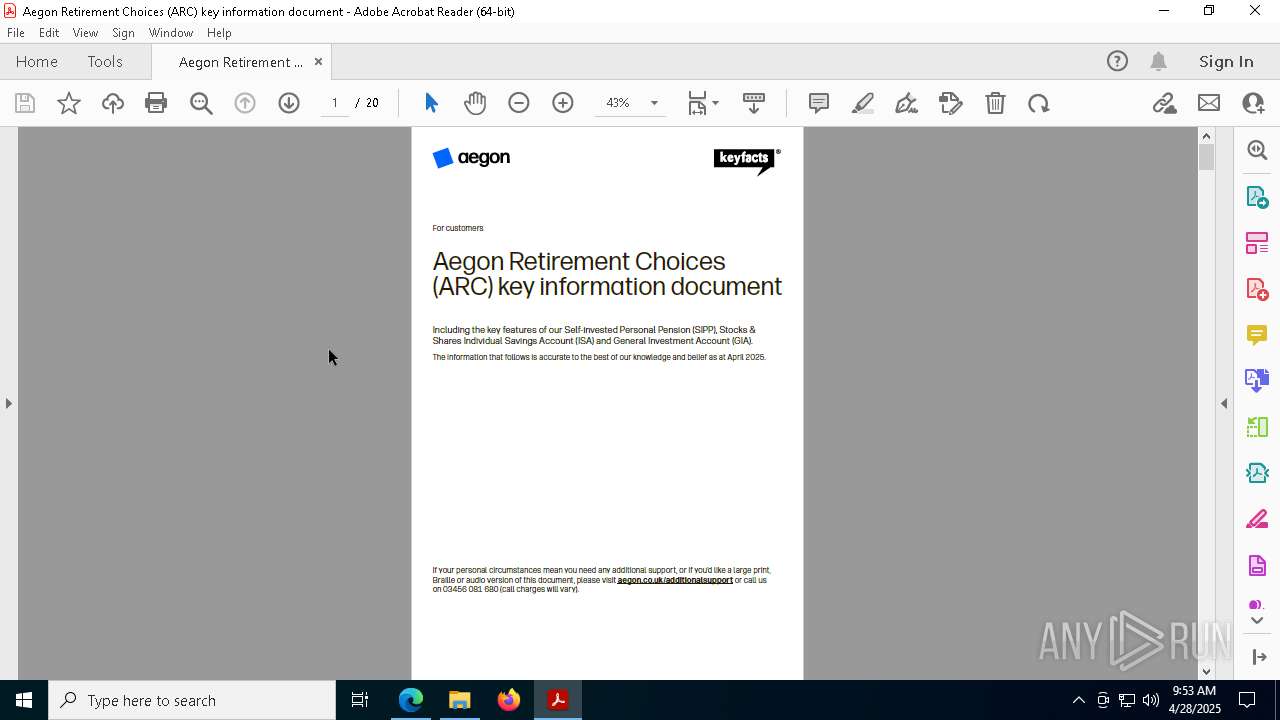The height and width of the screenshot is (720, 1280).
Task: Open File Explorer from the taskbar
Action: pyautogui.click(x=460, y=700)
